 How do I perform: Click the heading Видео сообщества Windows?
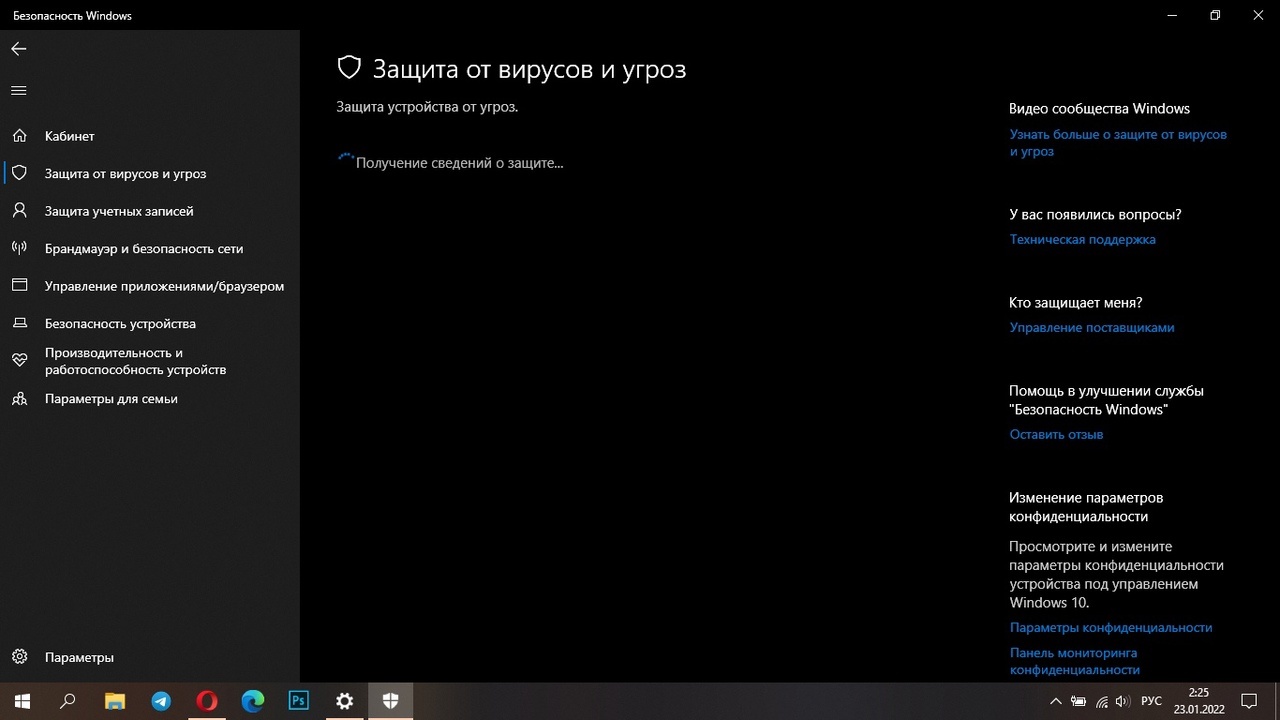(1099, 108)
